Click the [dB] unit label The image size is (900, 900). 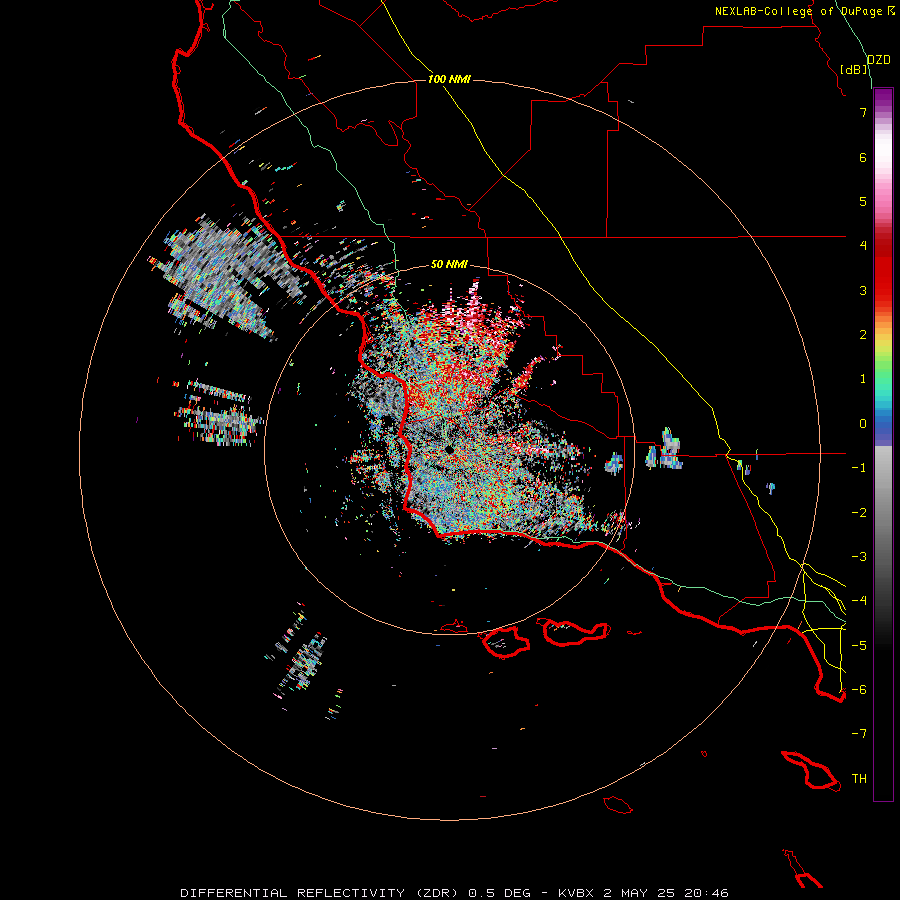[854, 69]
